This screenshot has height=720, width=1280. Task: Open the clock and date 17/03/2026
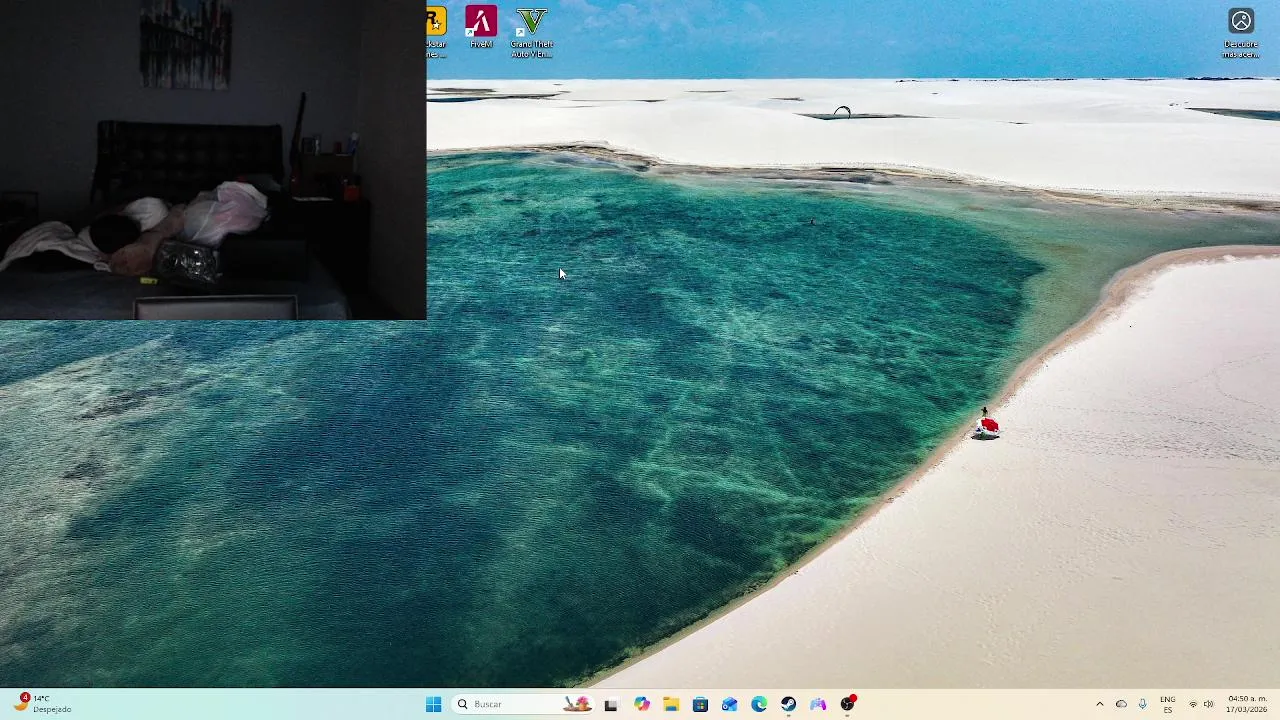pos(1247,704)
